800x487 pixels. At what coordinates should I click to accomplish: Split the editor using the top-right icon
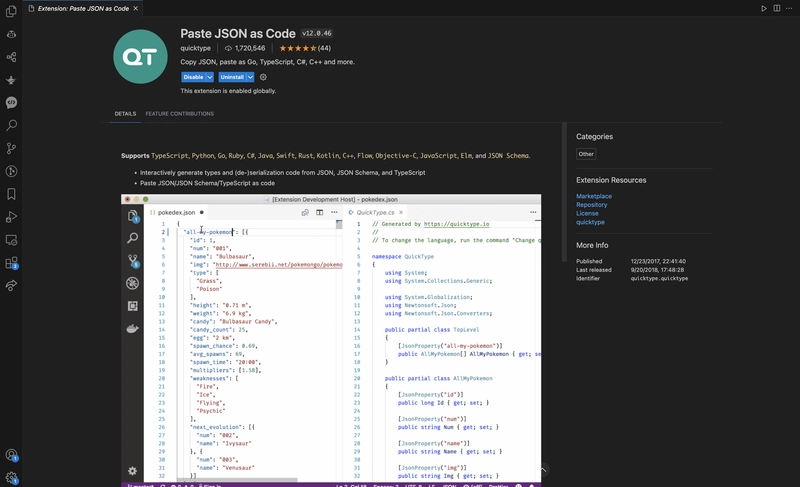pyautogui.click(x=777, y=9)
